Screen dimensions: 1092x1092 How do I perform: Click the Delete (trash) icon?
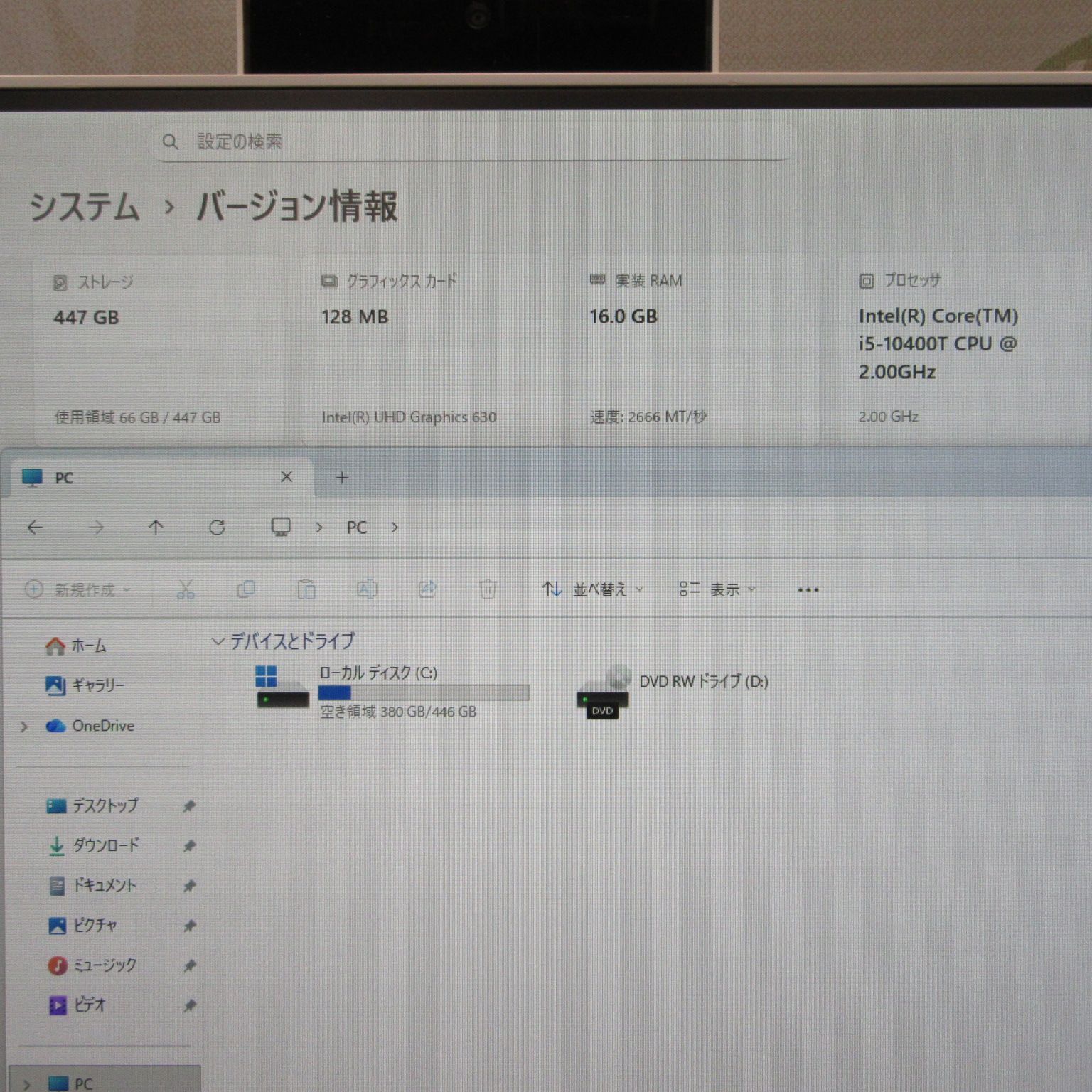487,589
